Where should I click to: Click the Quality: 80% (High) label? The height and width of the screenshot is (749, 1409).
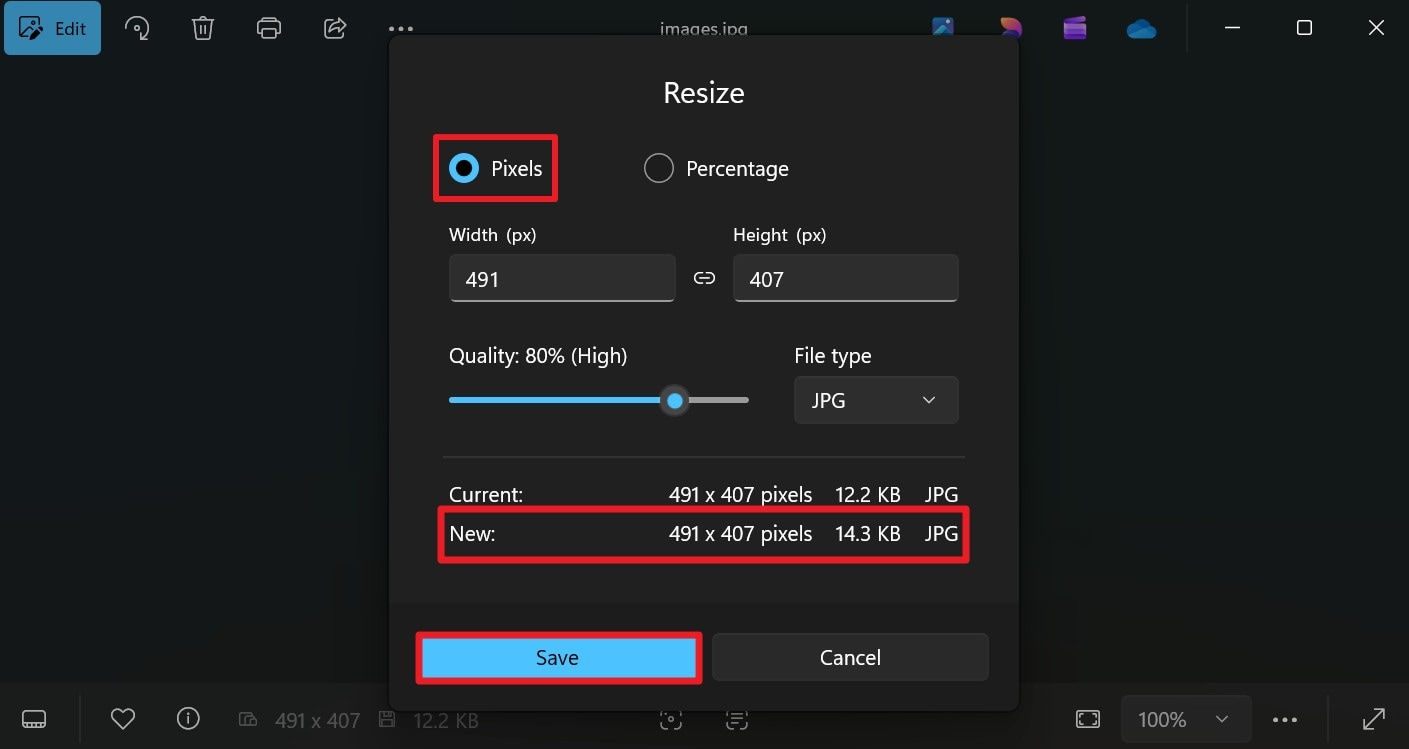click(x=538, y=356)
